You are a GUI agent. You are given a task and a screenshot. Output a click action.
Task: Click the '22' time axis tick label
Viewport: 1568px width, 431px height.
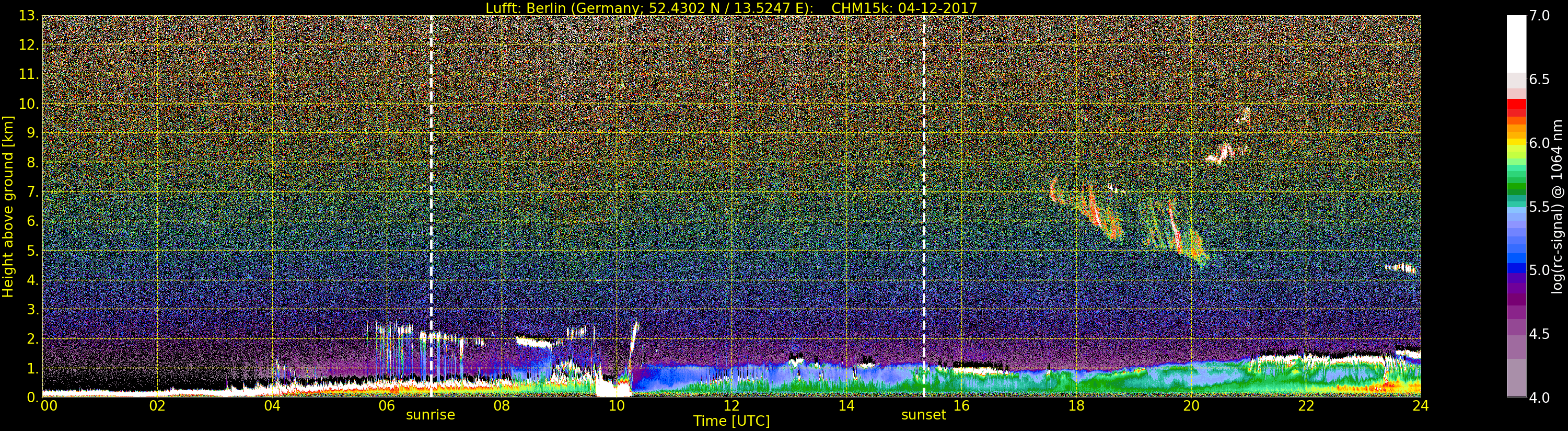coord(1306,406)
